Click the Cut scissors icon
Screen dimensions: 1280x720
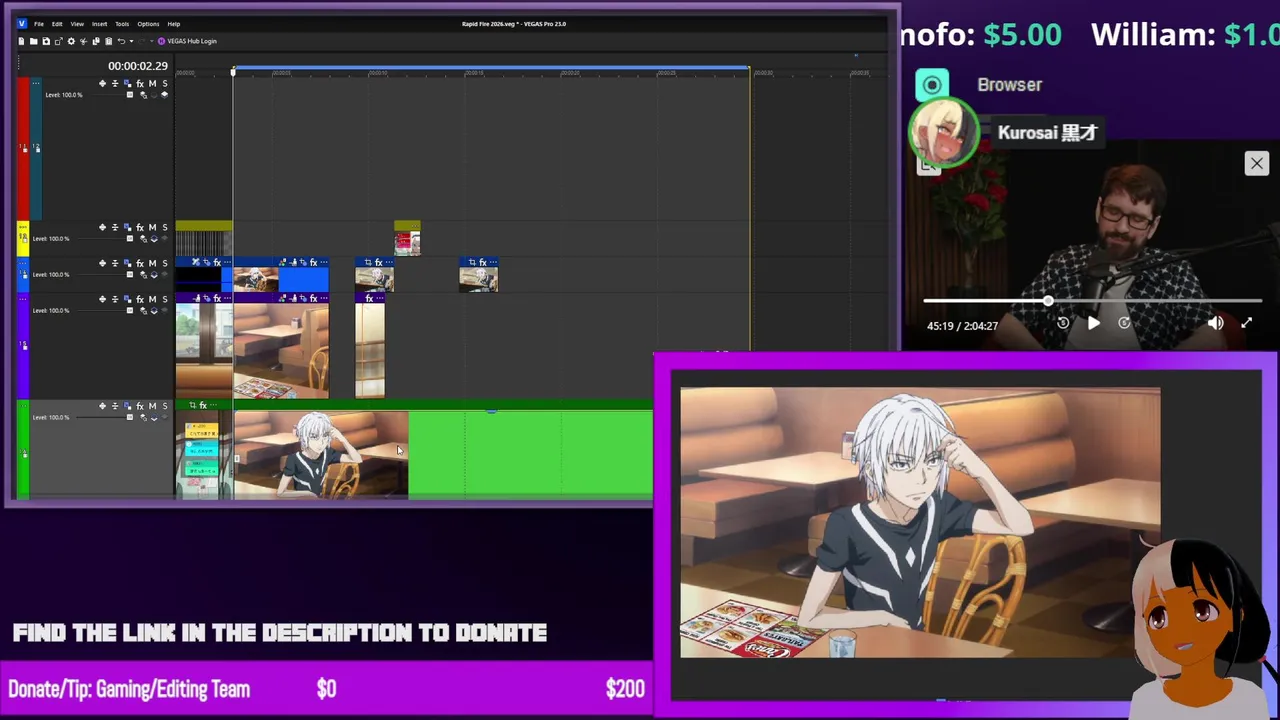point(83,41)
